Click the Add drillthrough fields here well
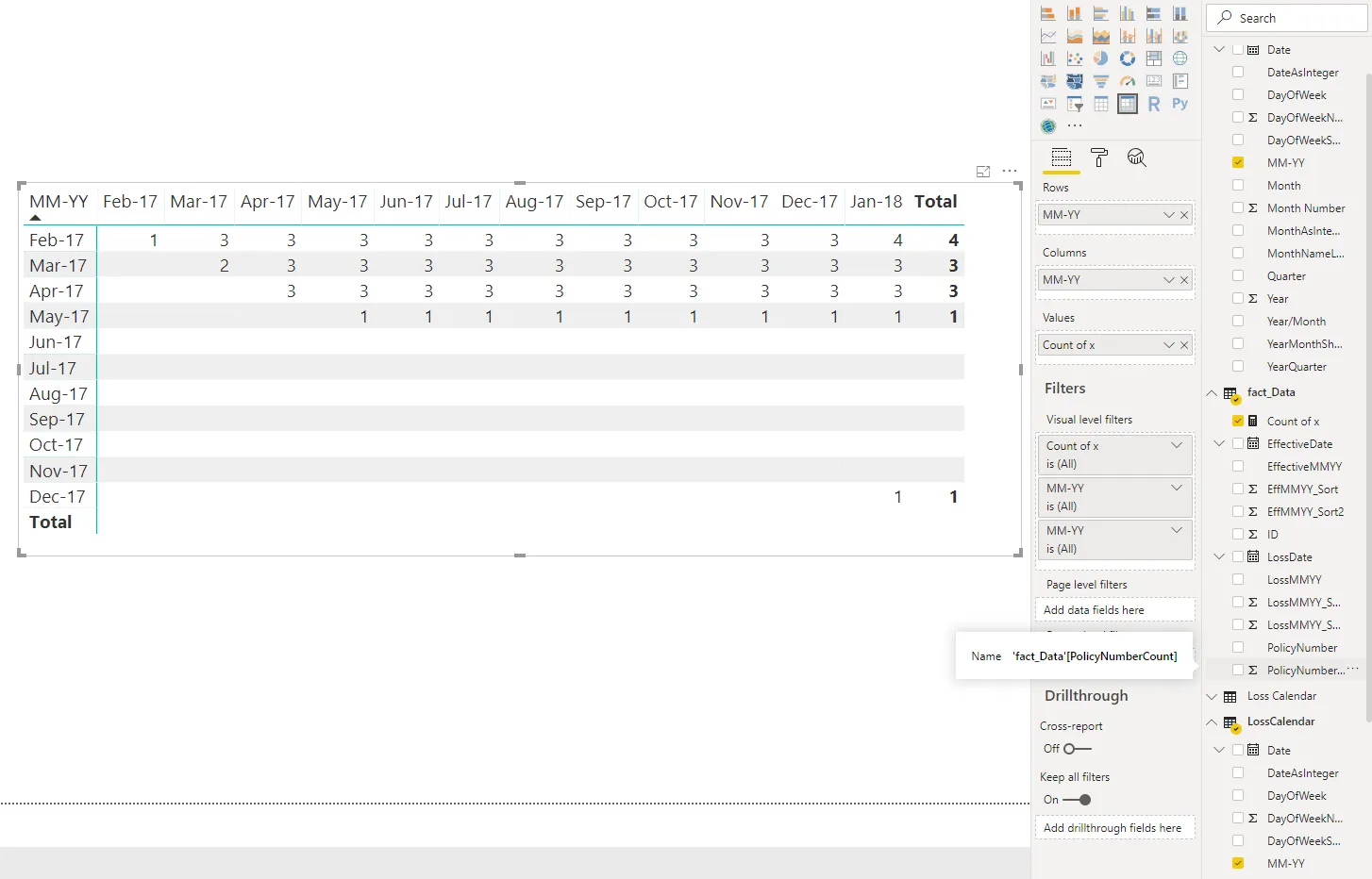This screenshot has width=1372, height=879. click(x=1115, y=828)
